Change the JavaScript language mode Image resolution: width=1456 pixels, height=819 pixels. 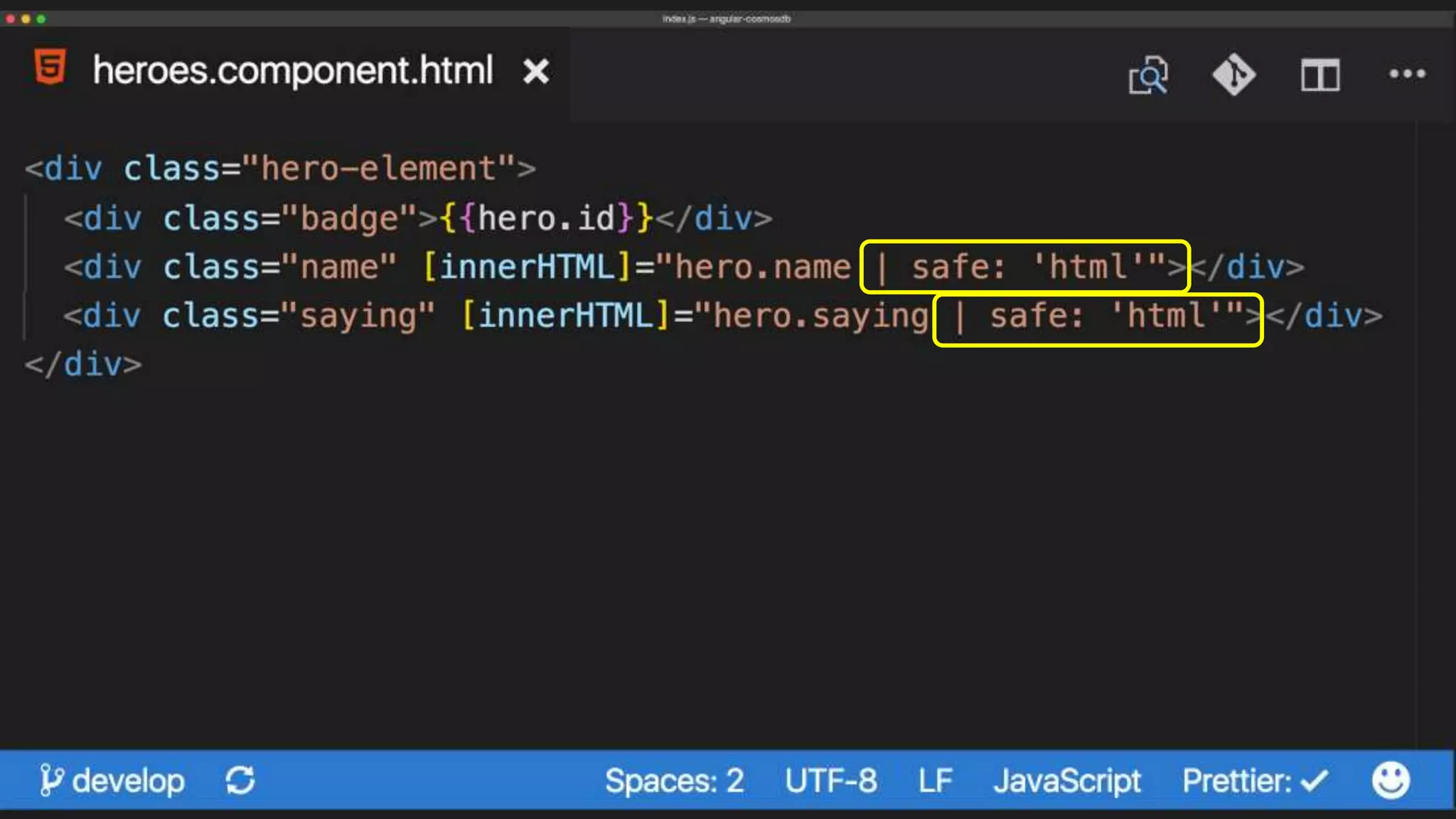click(x=1066, y=781)
